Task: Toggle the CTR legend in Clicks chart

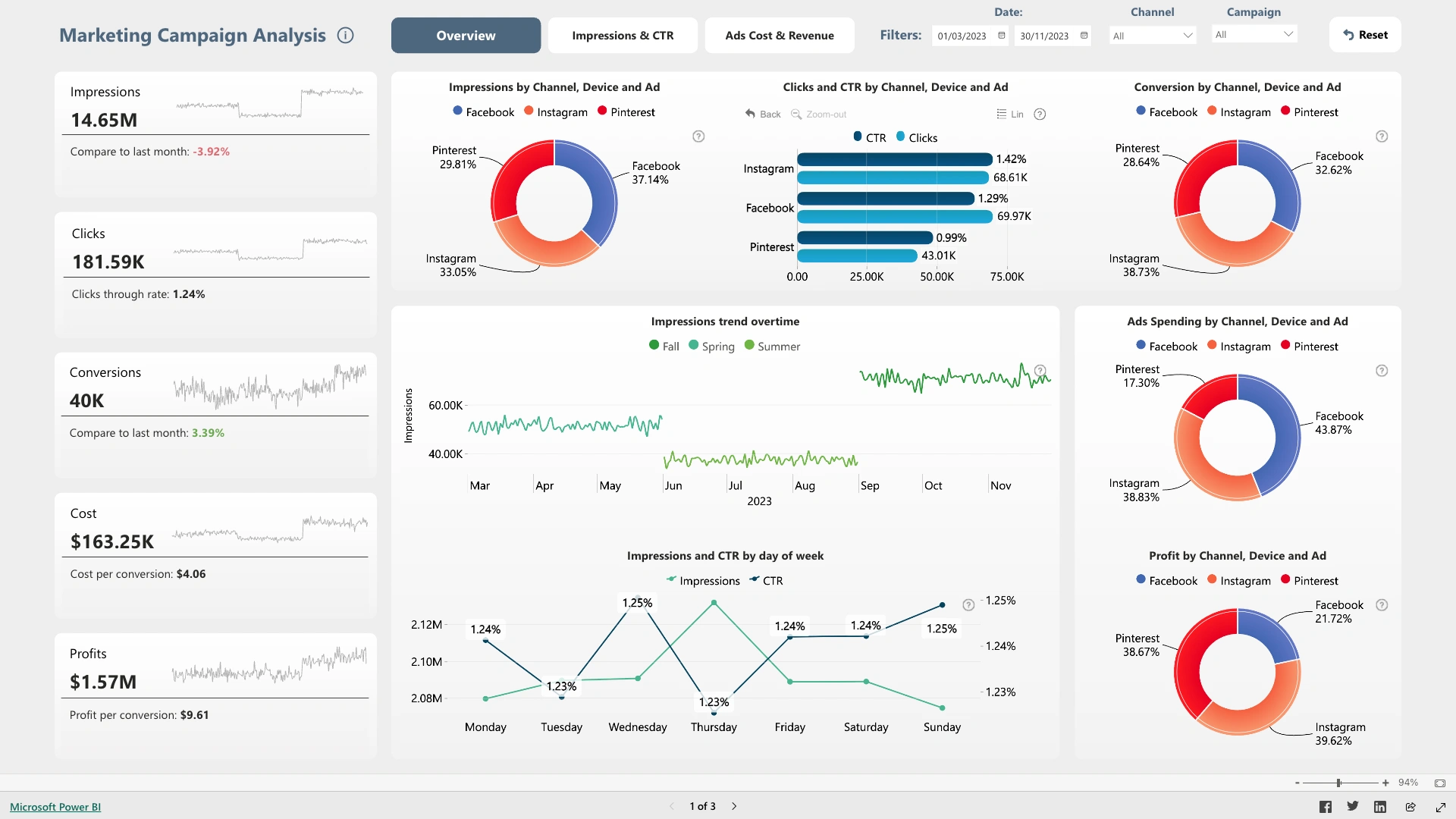Action: click(870, 138)
